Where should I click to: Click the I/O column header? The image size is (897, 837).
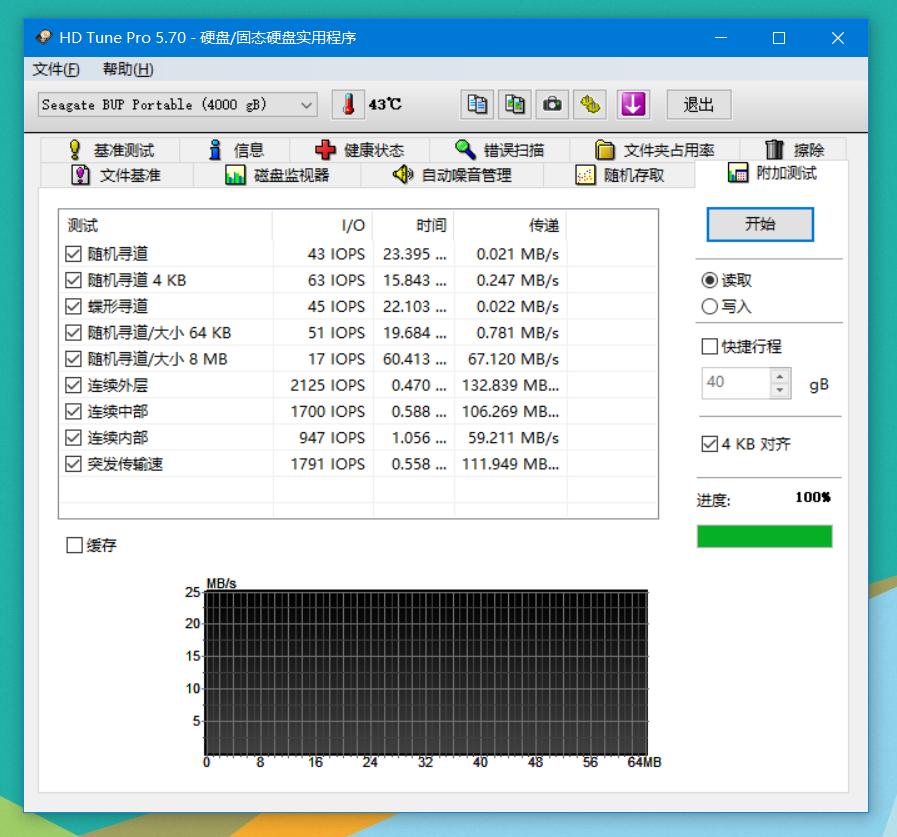(323, 225)
